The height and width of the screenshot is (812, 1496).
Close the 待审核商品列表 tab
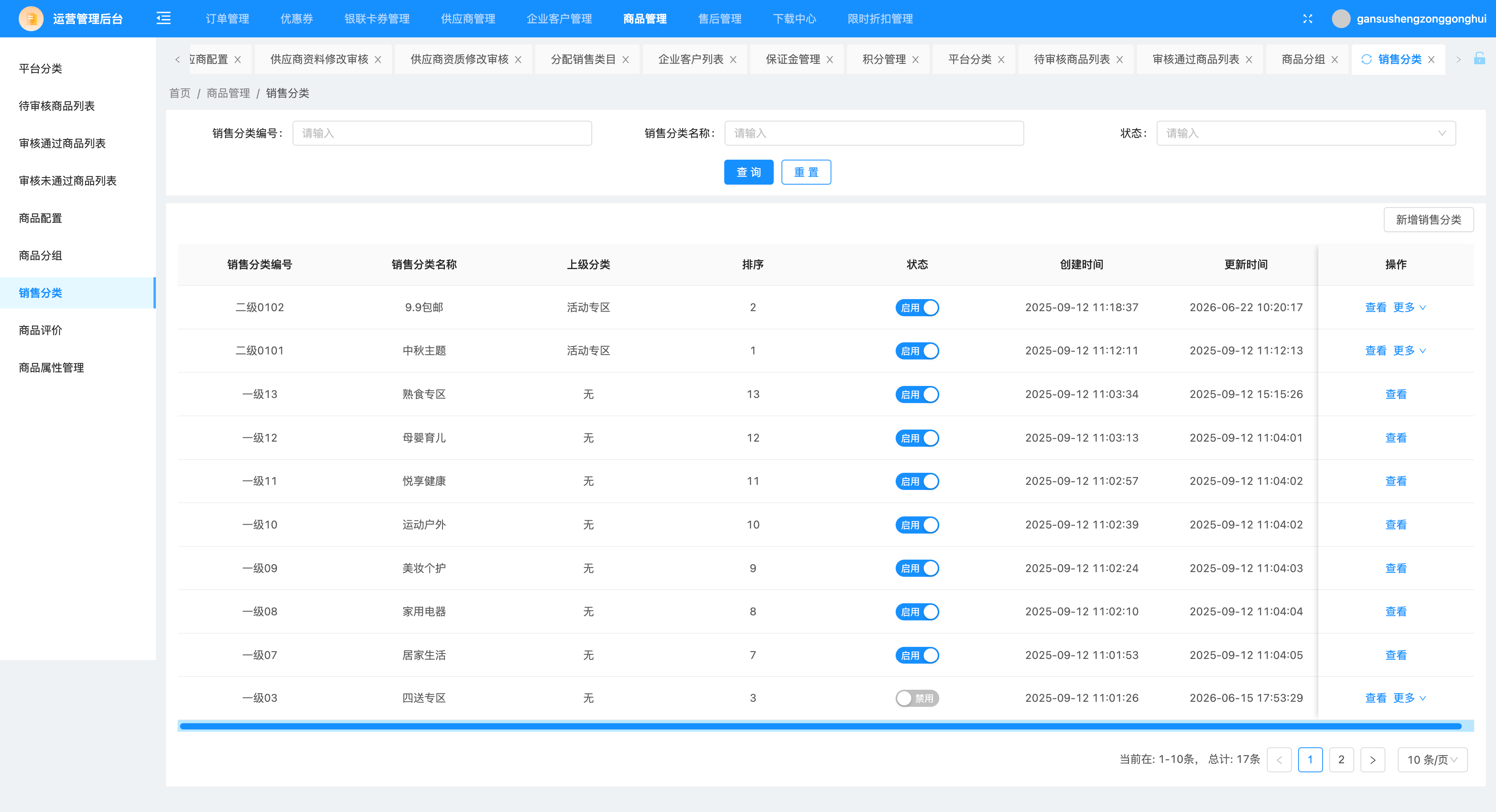coord(1119,60)
